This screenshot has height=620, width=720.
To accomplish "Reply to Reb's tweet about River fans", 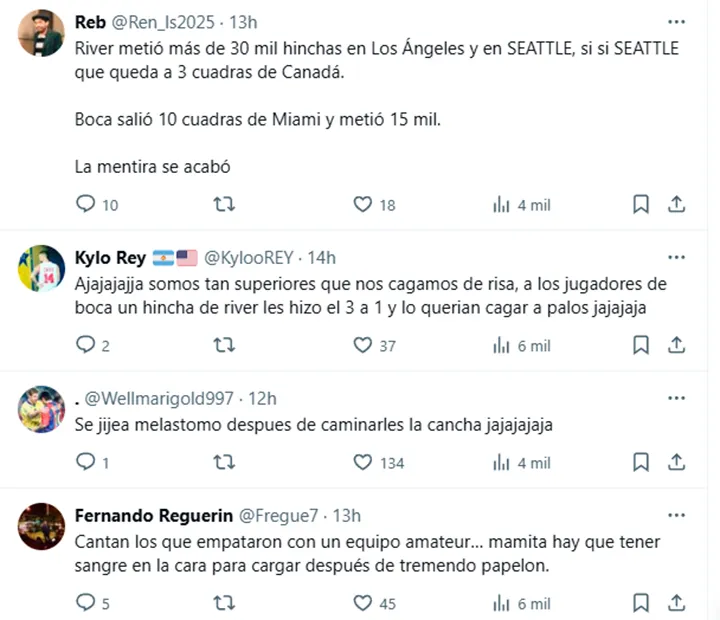I will (86, 204).
